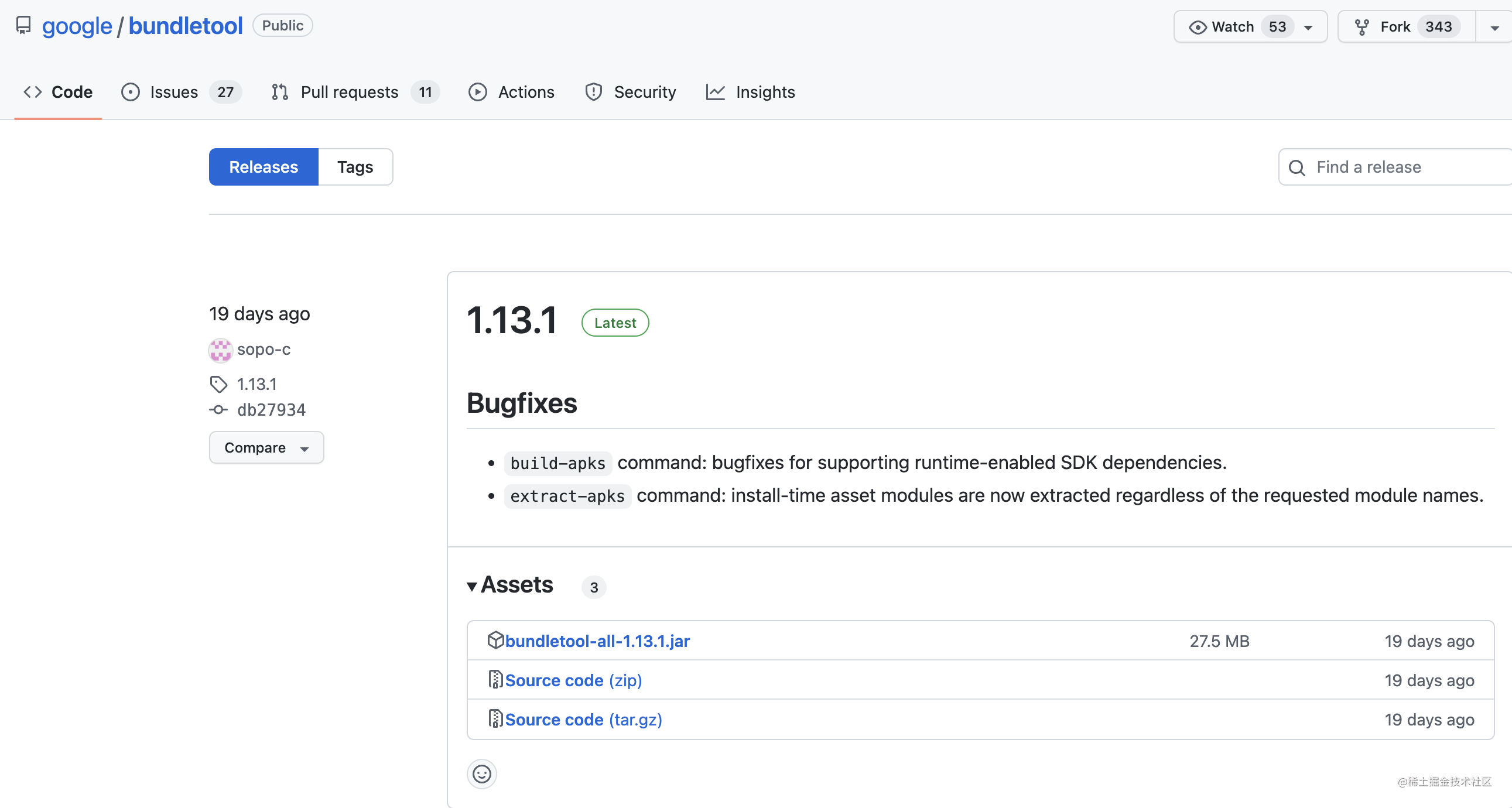This screenshot has width=1512, height=808.
Task: Open the Issues tab
Action: point(174,92)
